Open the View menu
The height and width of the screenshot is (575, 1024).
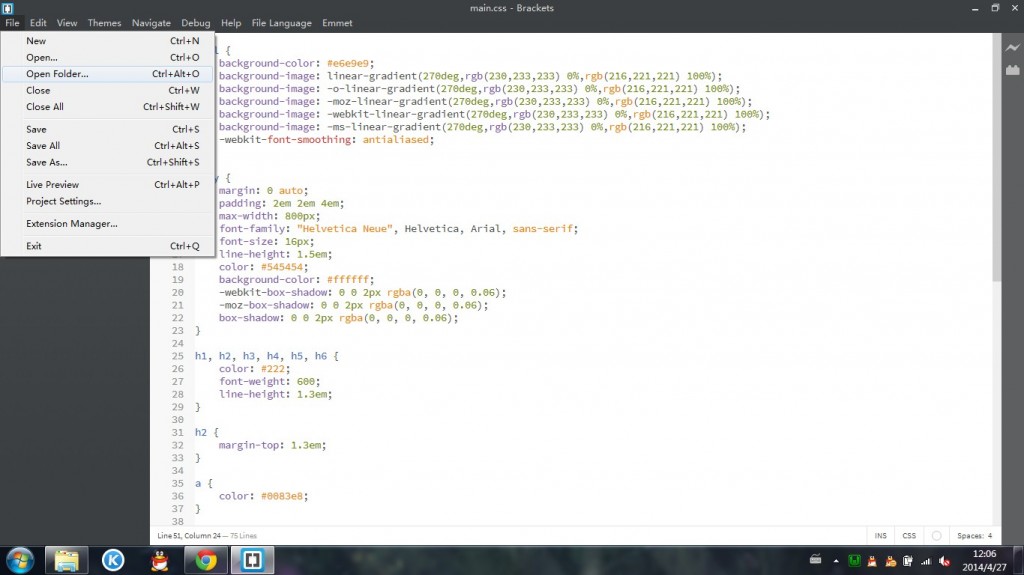(x=67, y=23)
